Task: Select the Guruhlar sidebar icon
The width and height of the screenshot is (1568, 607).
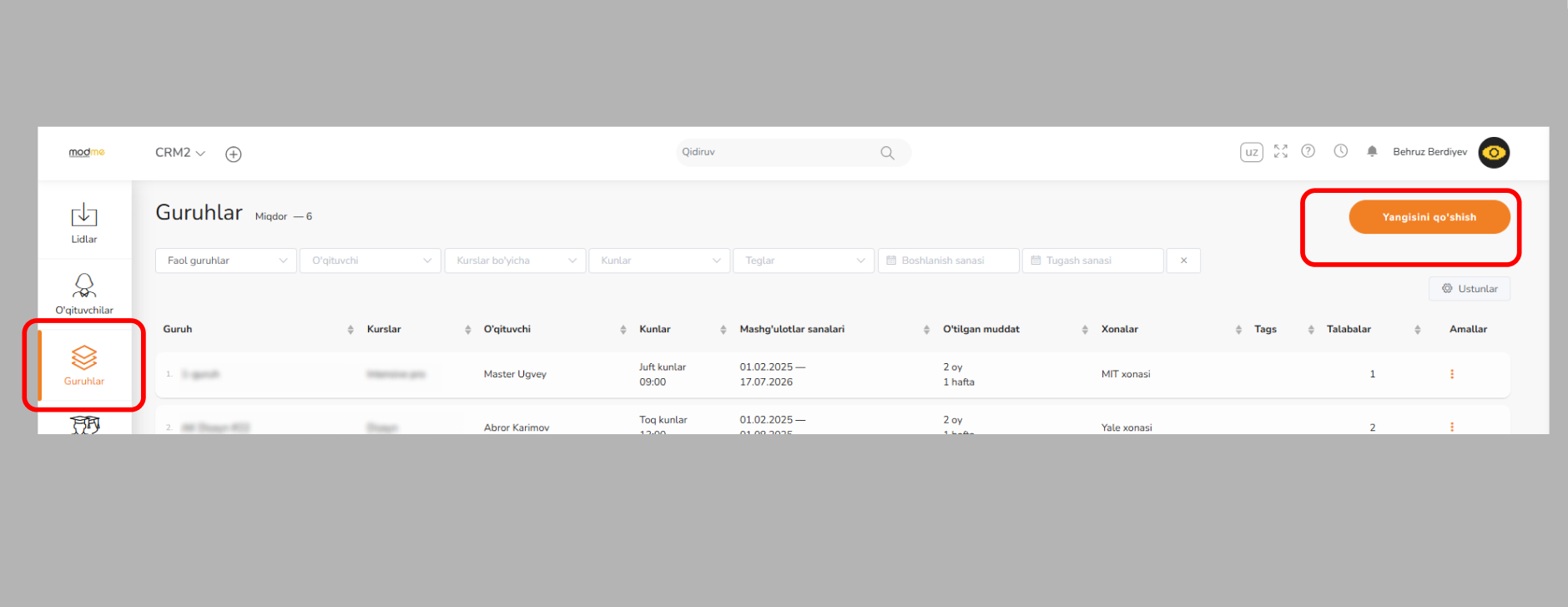Action: tap(83, 365)
